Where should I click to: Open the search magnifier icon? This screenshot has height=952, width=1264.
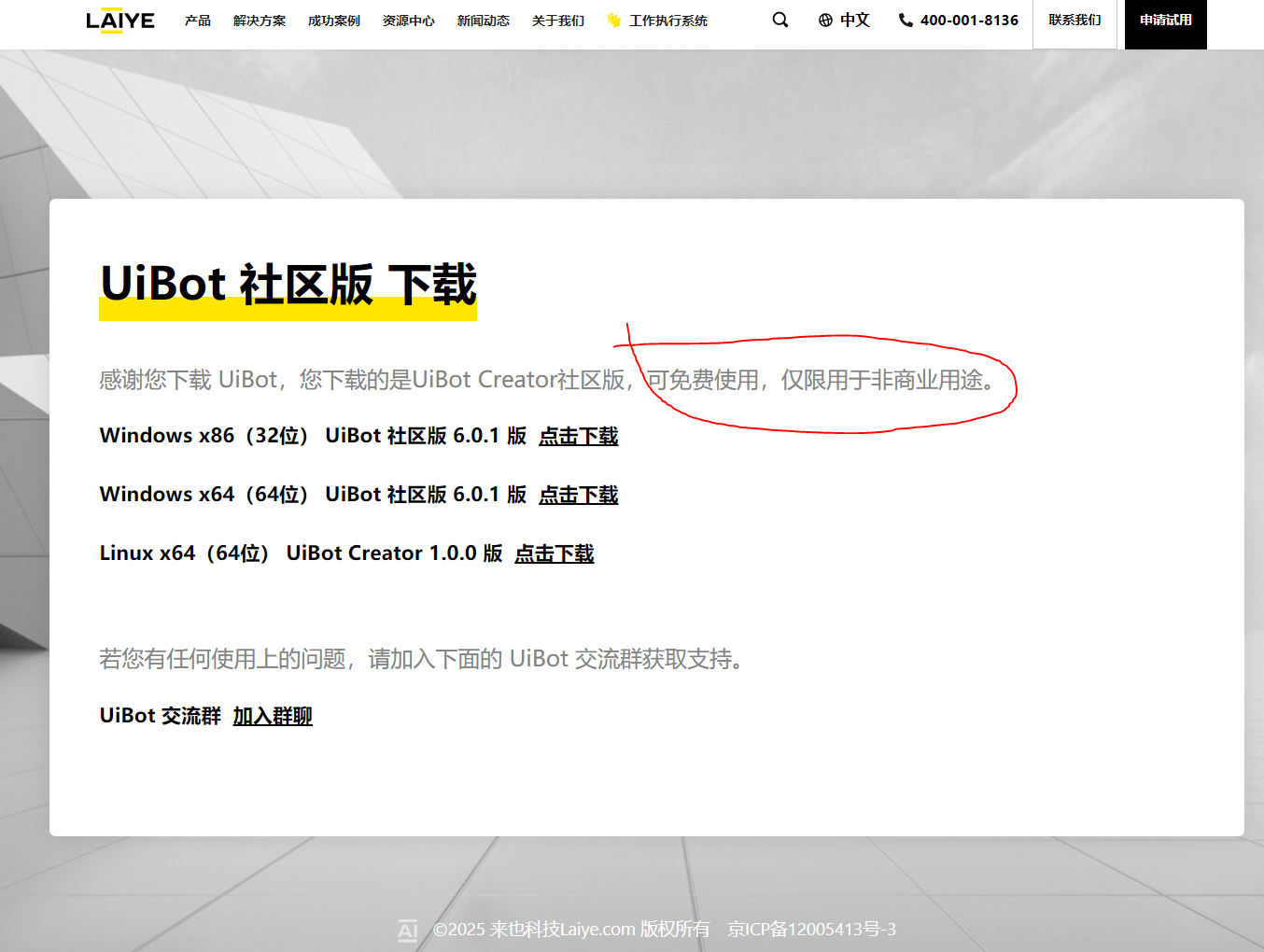click(780, 20)
